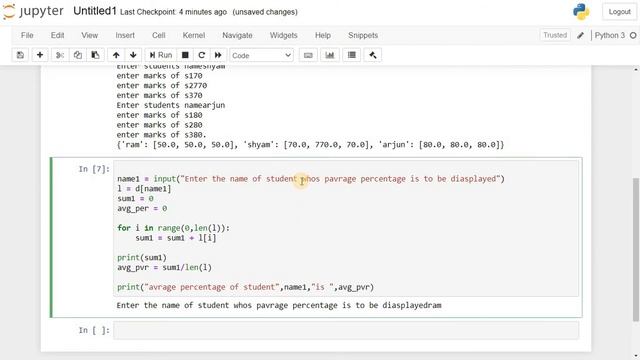The height and width of the screenshot is (360, 640).
Task: Click the code line l = d[name1]
Action: (144, 189)
